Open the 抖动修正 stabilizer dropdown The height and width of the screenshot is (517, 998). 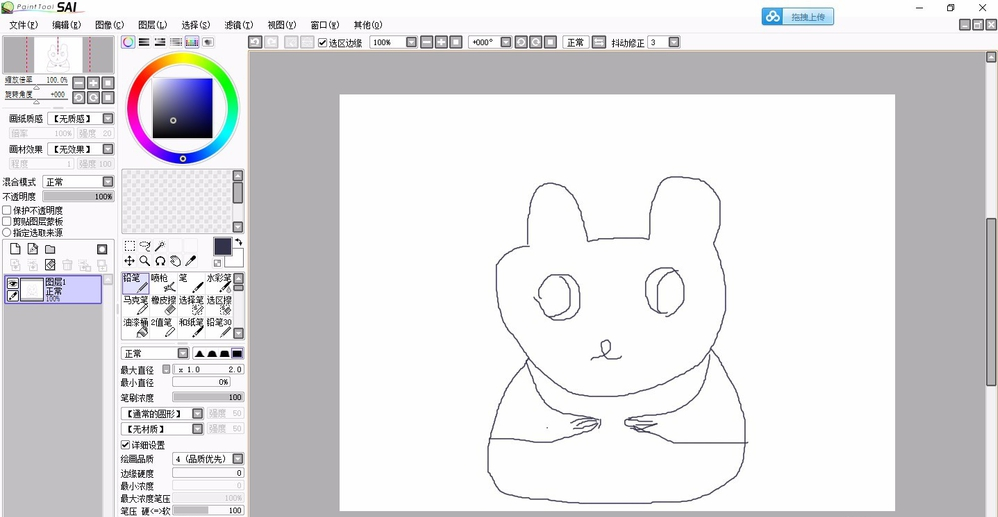(673, 43)
